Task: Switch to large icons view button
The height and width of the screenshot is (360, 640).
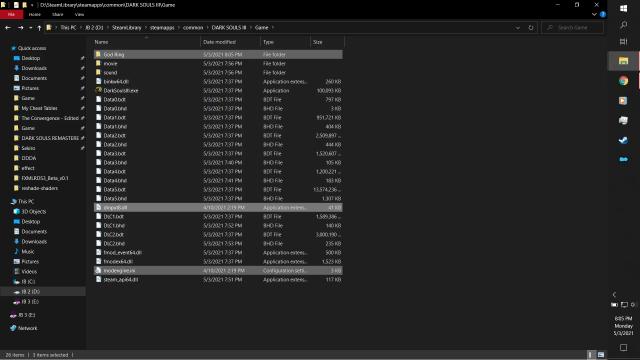Action: (x=601, y=355)
